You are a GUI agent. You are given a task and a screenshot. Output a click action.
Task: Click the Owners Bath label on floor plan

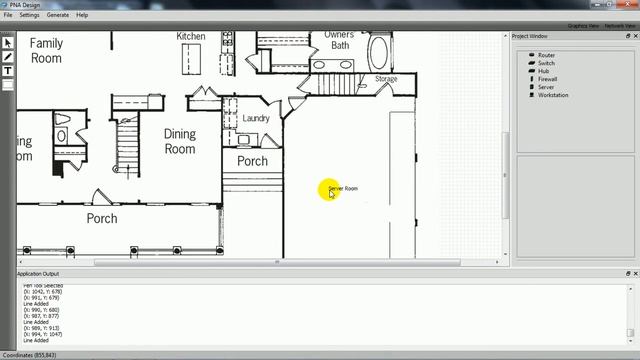click(x=340, y=40)
